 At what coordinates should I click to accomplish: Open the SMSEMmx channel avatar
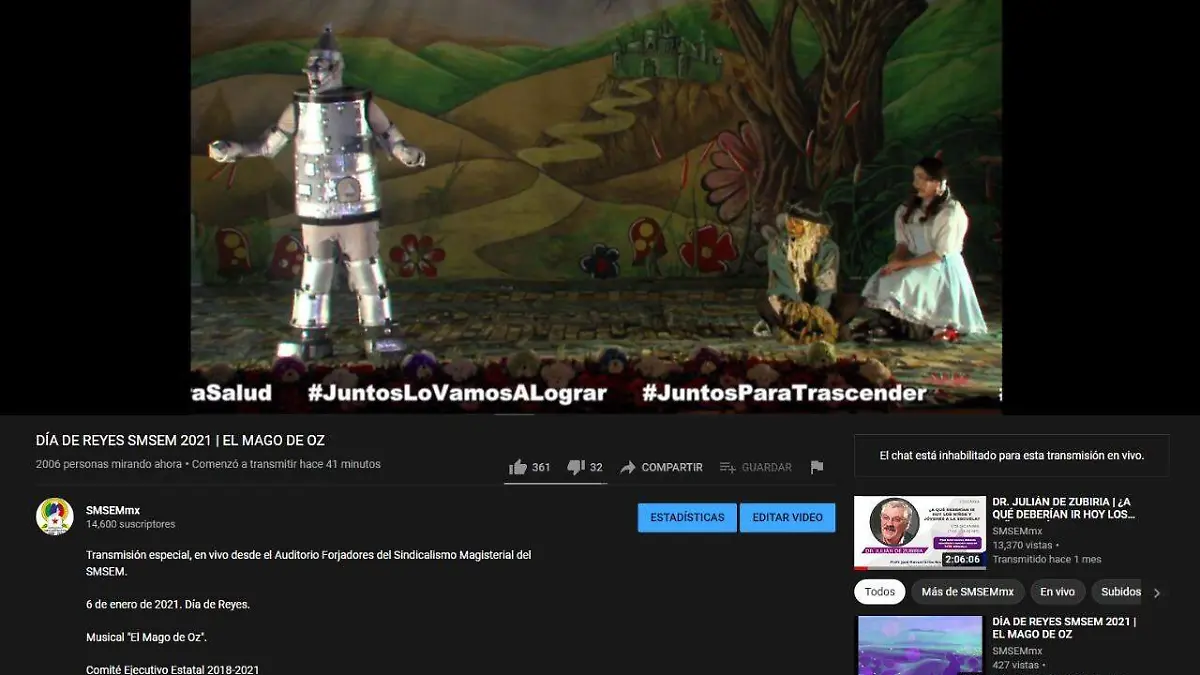click(55, 516)
